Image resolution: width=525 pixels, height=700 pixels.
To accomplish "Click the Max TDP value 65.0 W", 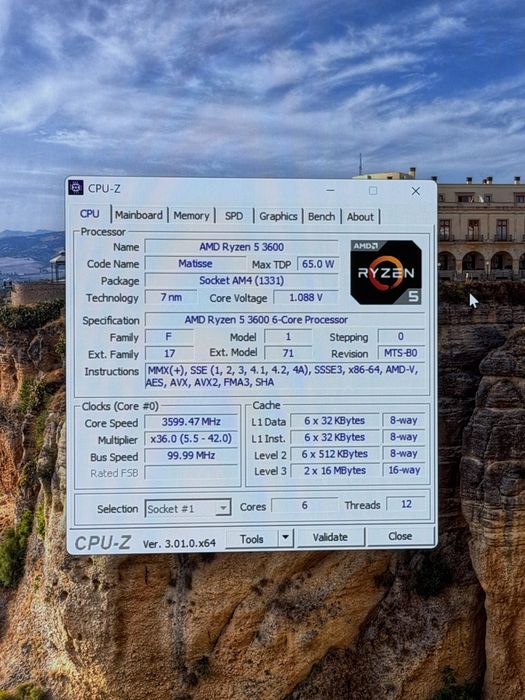I will click(318, 264).
